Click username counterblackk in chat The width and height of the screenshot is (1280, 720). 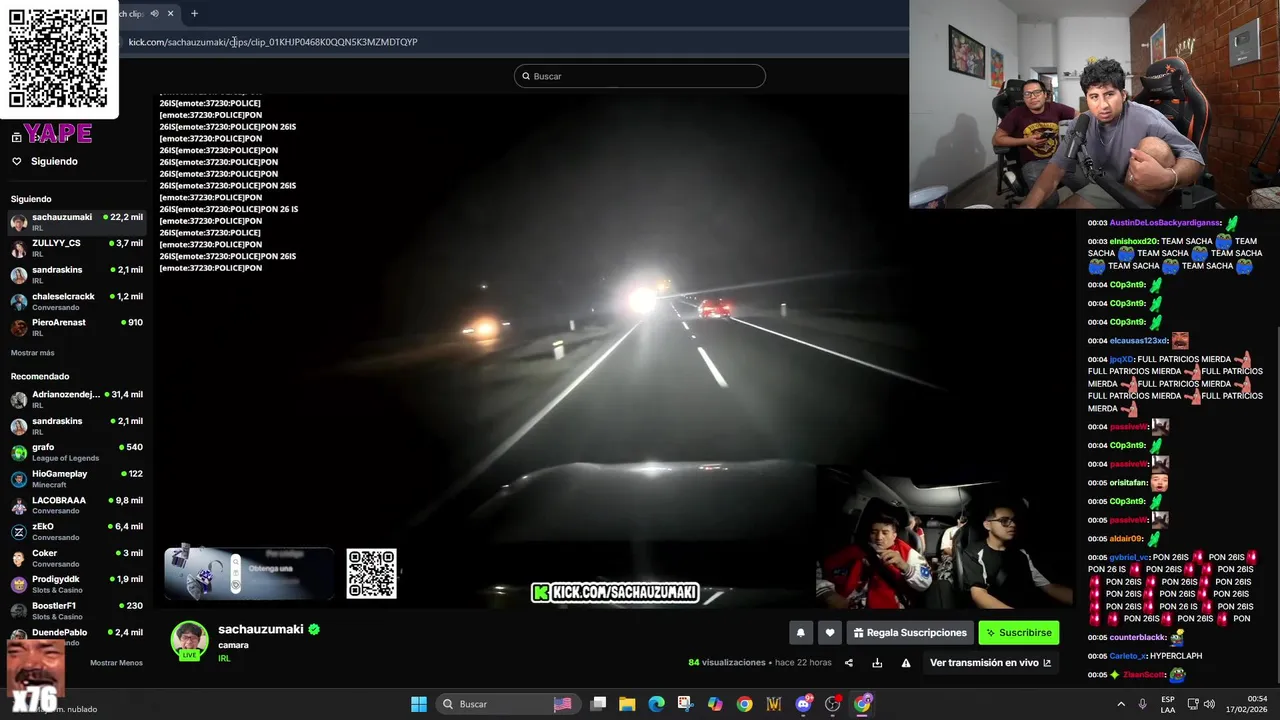(x=1137, y=637)
